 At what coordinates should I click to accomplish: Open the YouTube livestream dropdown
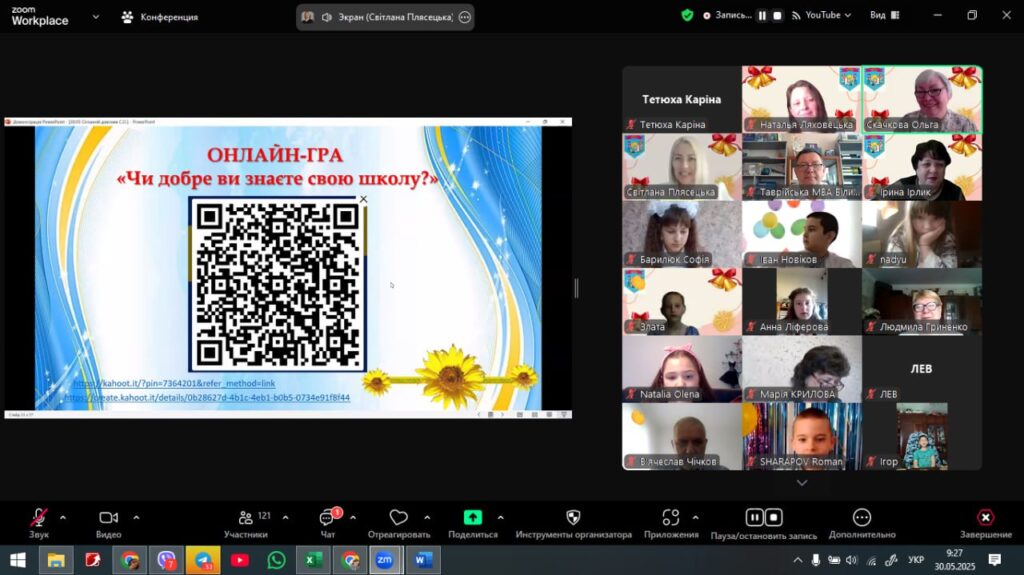point(822,15)
